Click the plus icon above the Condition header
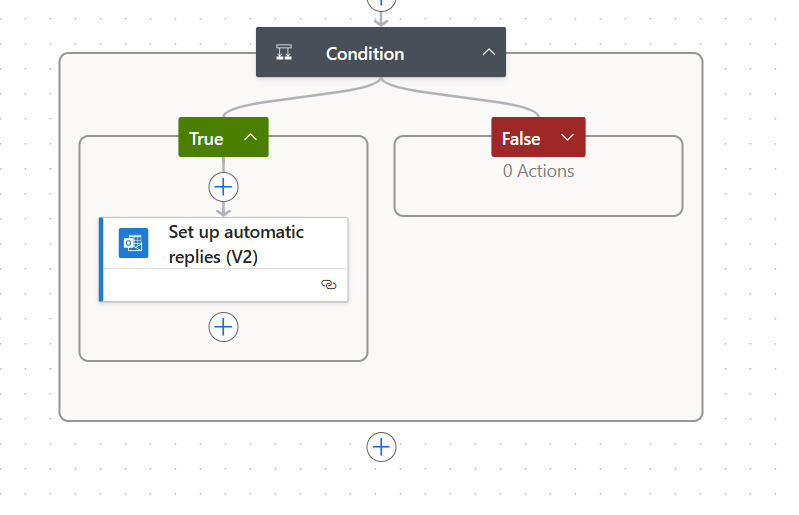The image size is (799, 515). pyautogui.click(x=381, y=3)
